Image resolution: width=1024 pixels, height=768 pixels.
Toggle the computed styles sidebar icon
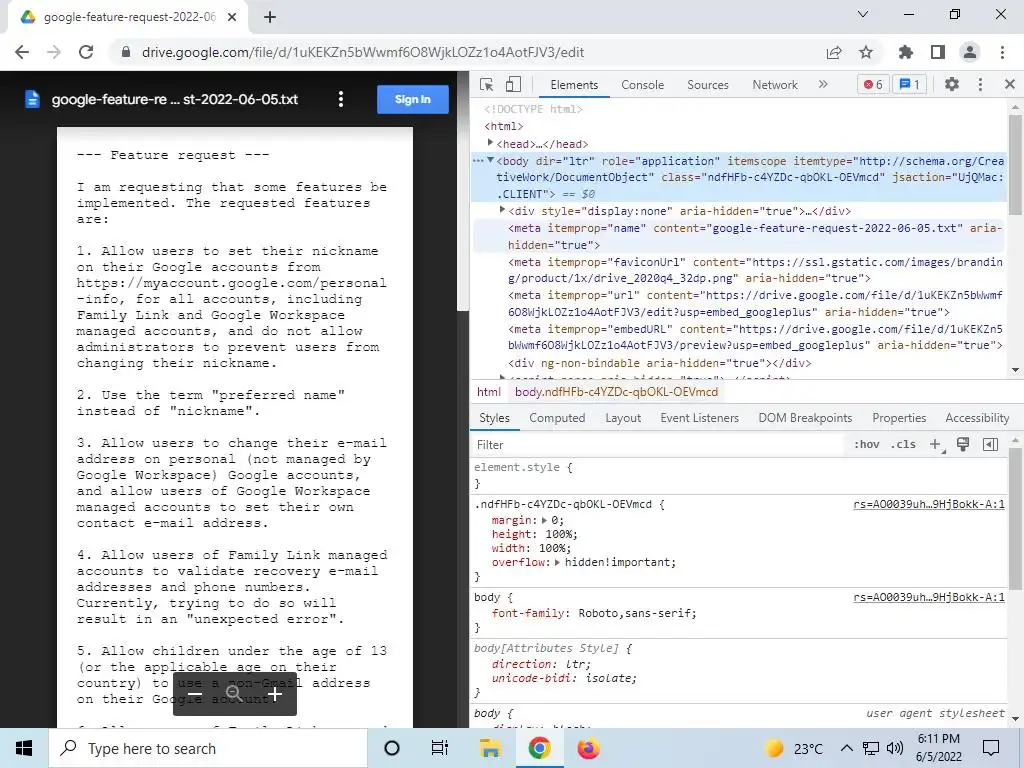[990, 445]
